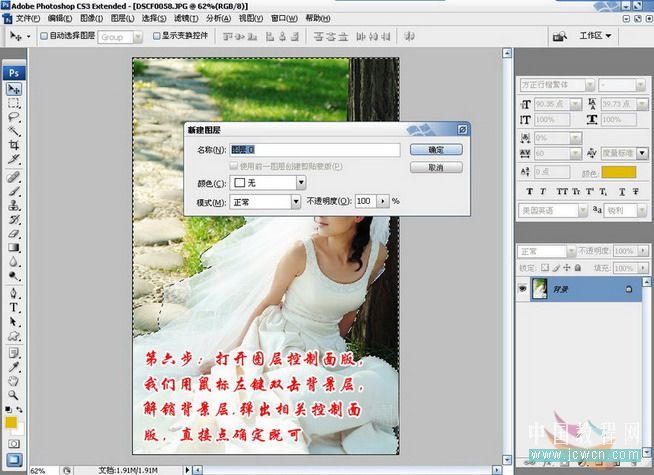The height and width of the screenshot is (475, 654).
Task: Choose the Crop tool
Action: coord(15,145)
